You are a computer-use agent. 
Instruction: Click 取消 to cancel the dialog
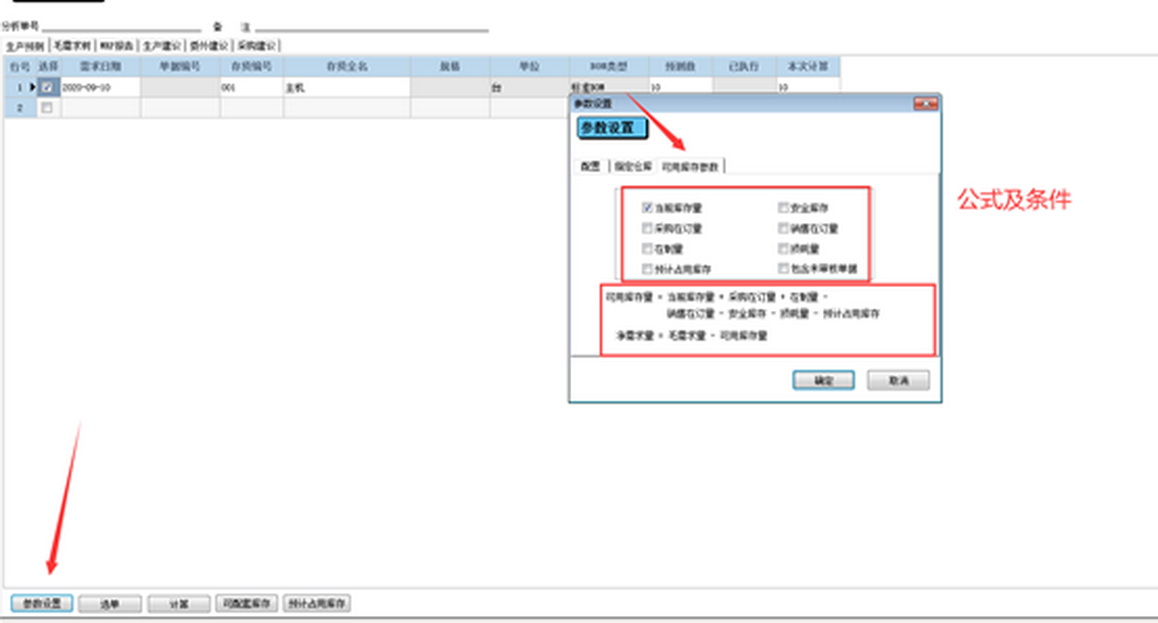click(x=898, y=381)
